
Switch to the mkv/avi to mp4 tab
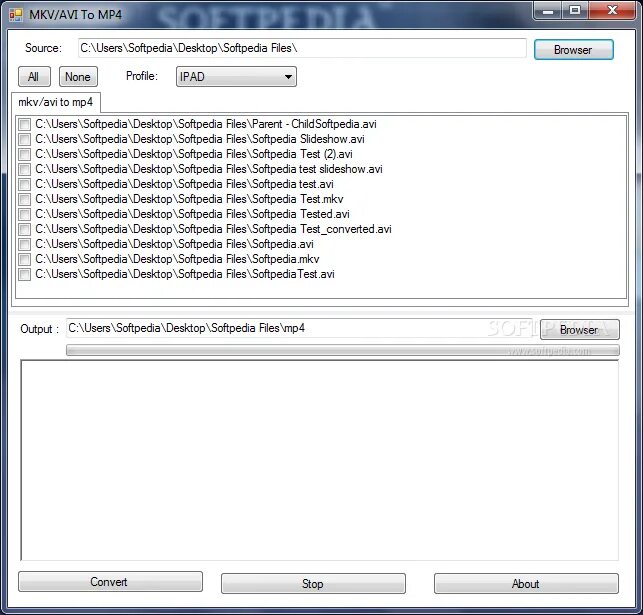coord(56,102)
